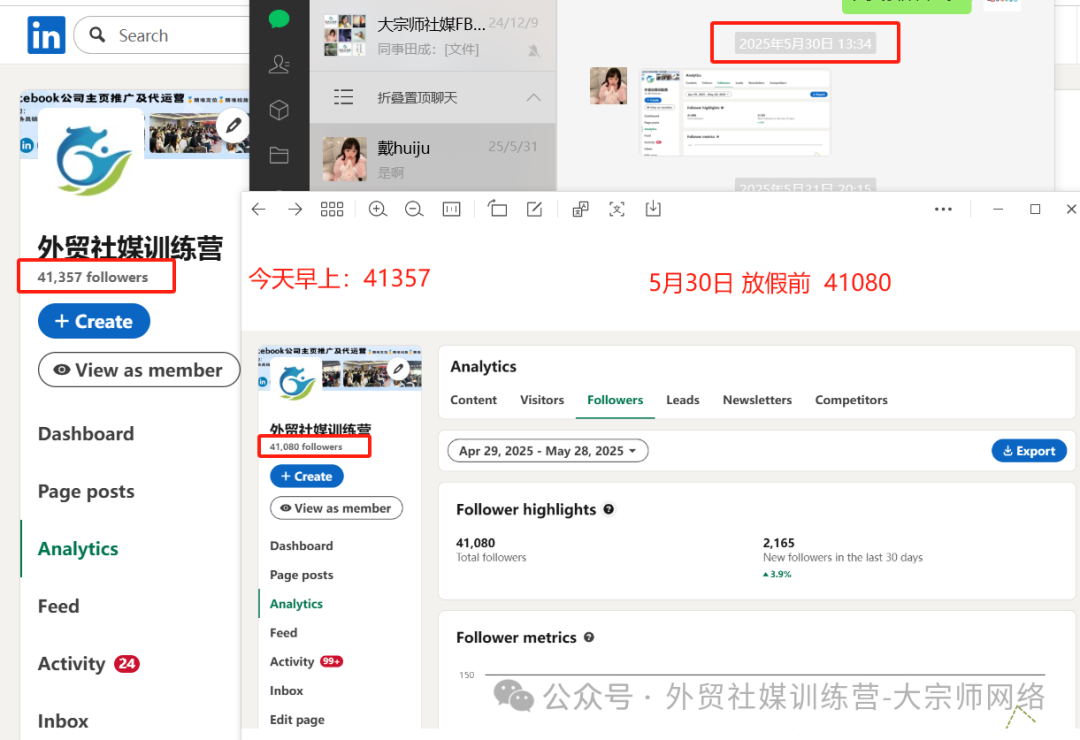Go to previous image in viewer
Viewport: 1080px width, 740px height.
(x=258, y=209)
